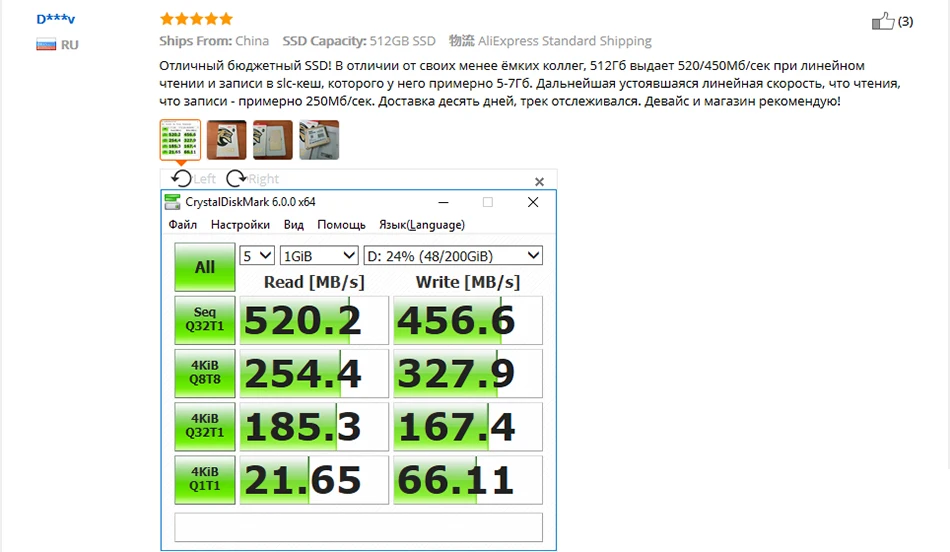
Task: Click the reviewer name D***v
Action: 56,19
